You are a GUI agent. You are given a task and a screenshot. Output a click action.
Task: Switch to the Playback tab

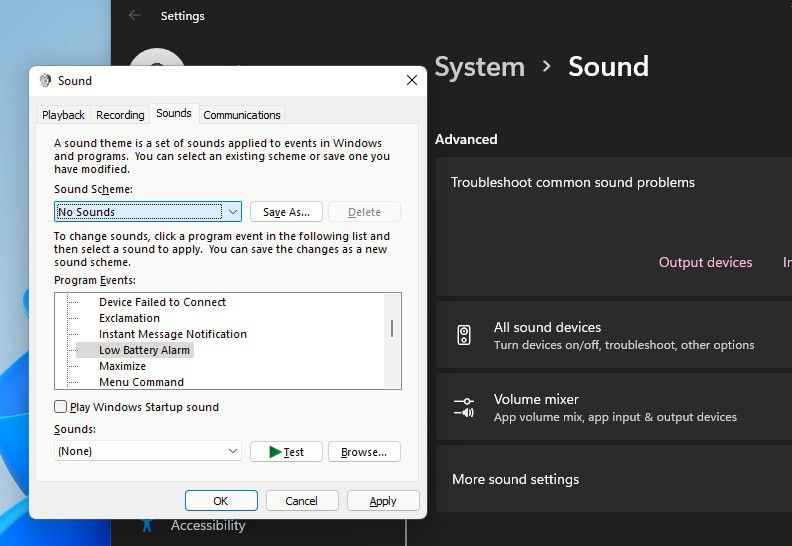click(x=63, y=115)
